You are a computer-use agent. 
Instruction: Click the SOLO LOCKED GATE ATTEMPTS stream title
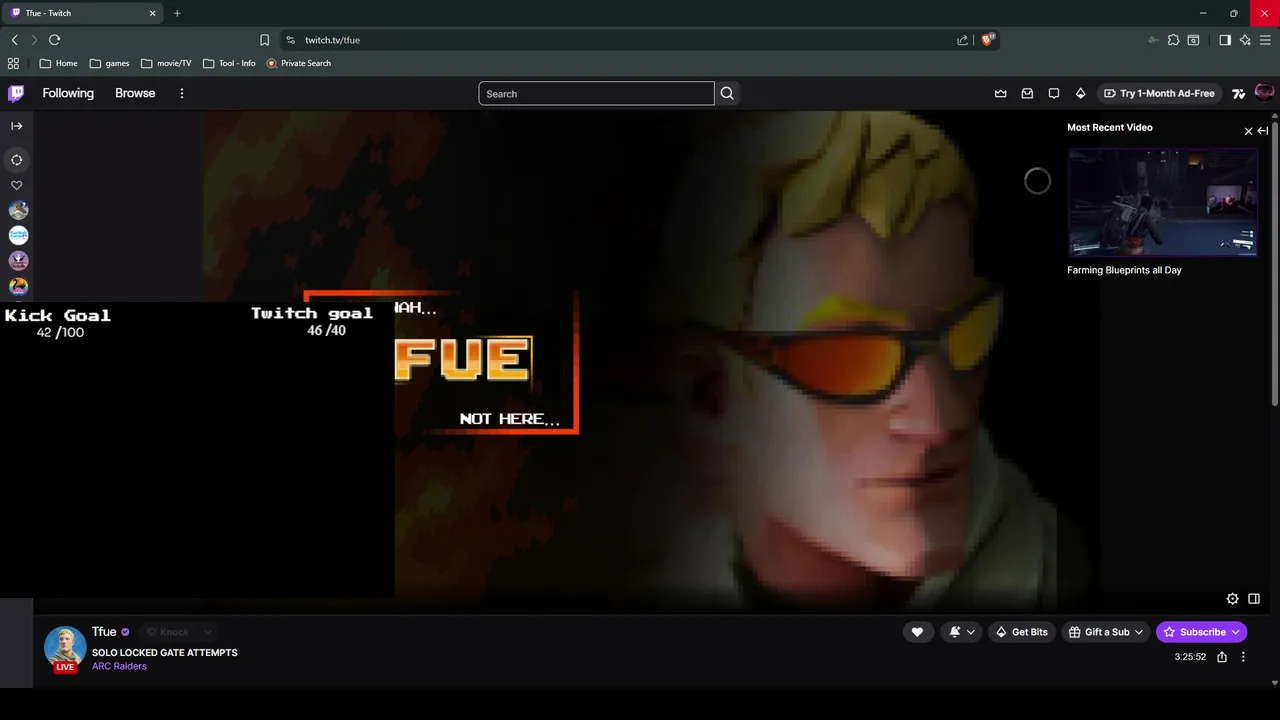click(x=165, y=652)
